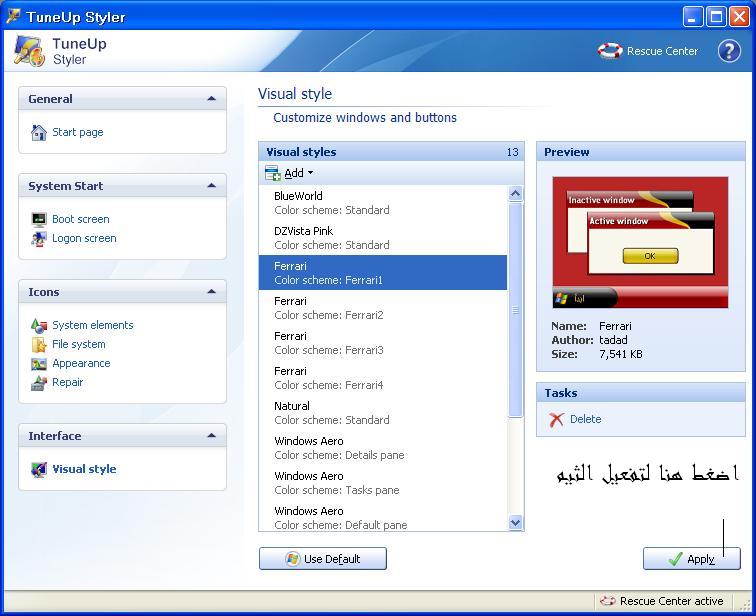The height and width of the screenshot is (616, 756).
Task: Select the BlueWorld visual style
Action: pyautogui.click(x=383, y=203)
